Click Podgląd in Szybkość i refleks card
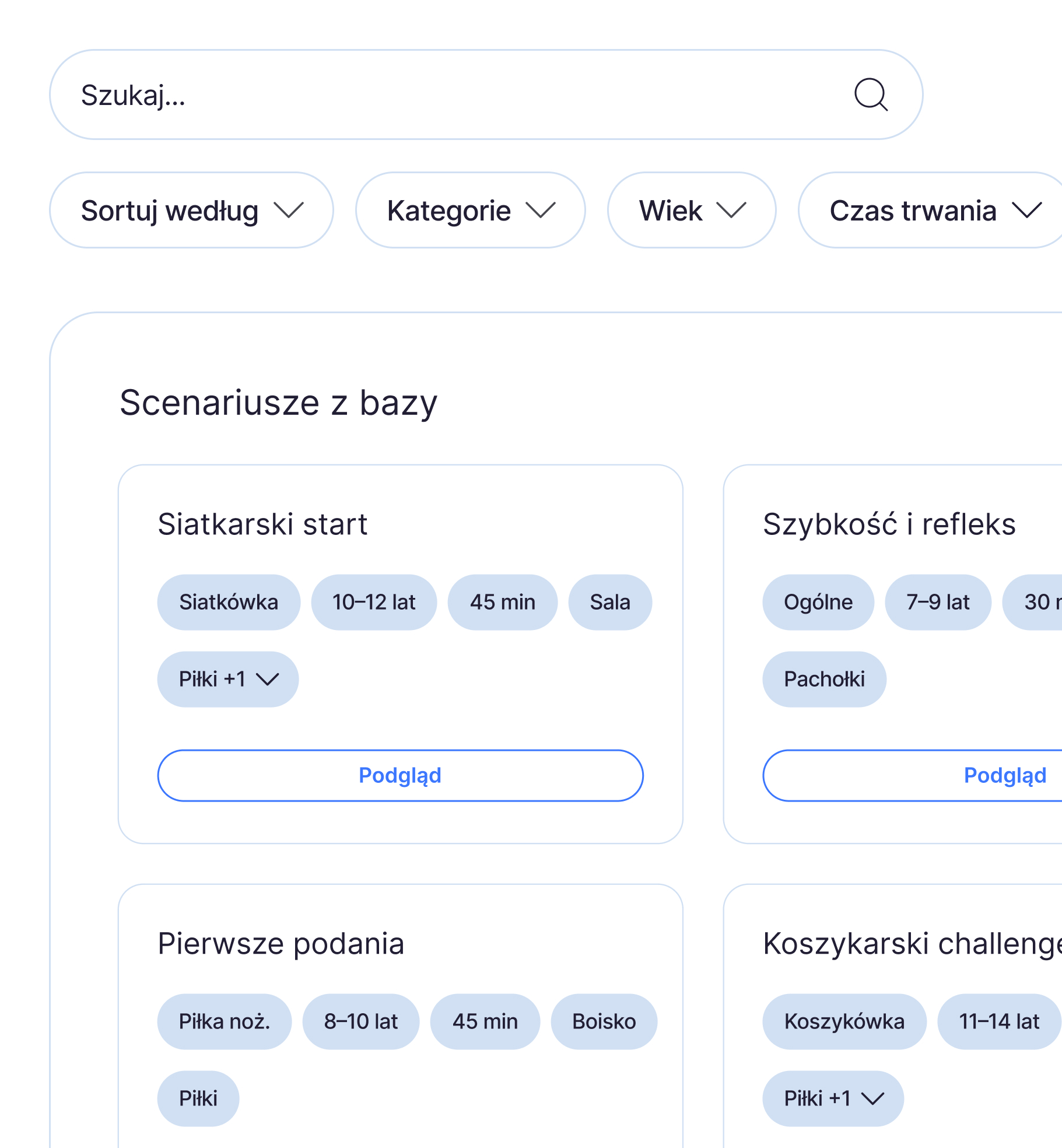Screen dimensions: 1062x1148 (913, 775)
